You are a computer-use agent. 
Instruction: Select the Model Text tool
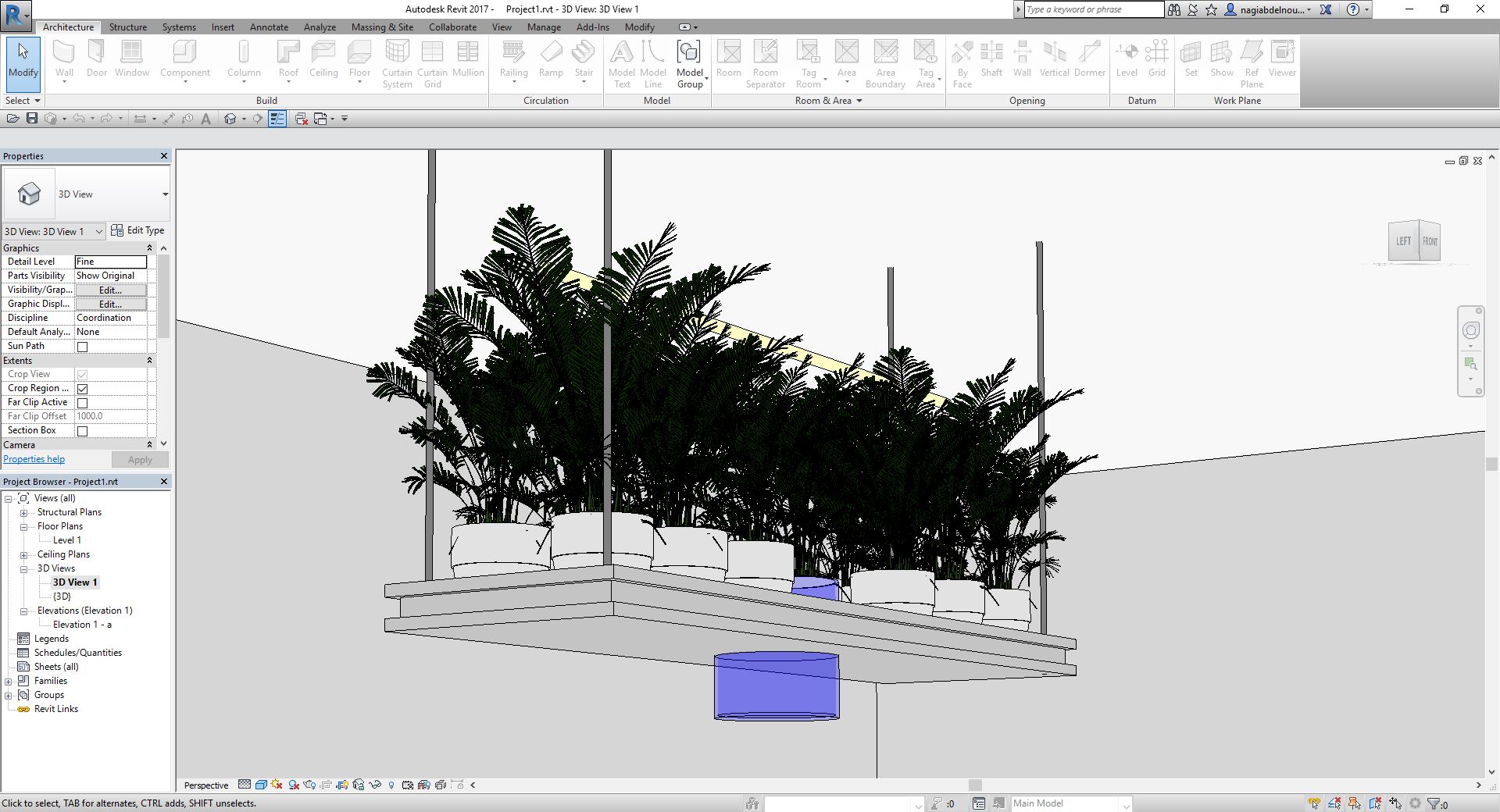point(622,64)
